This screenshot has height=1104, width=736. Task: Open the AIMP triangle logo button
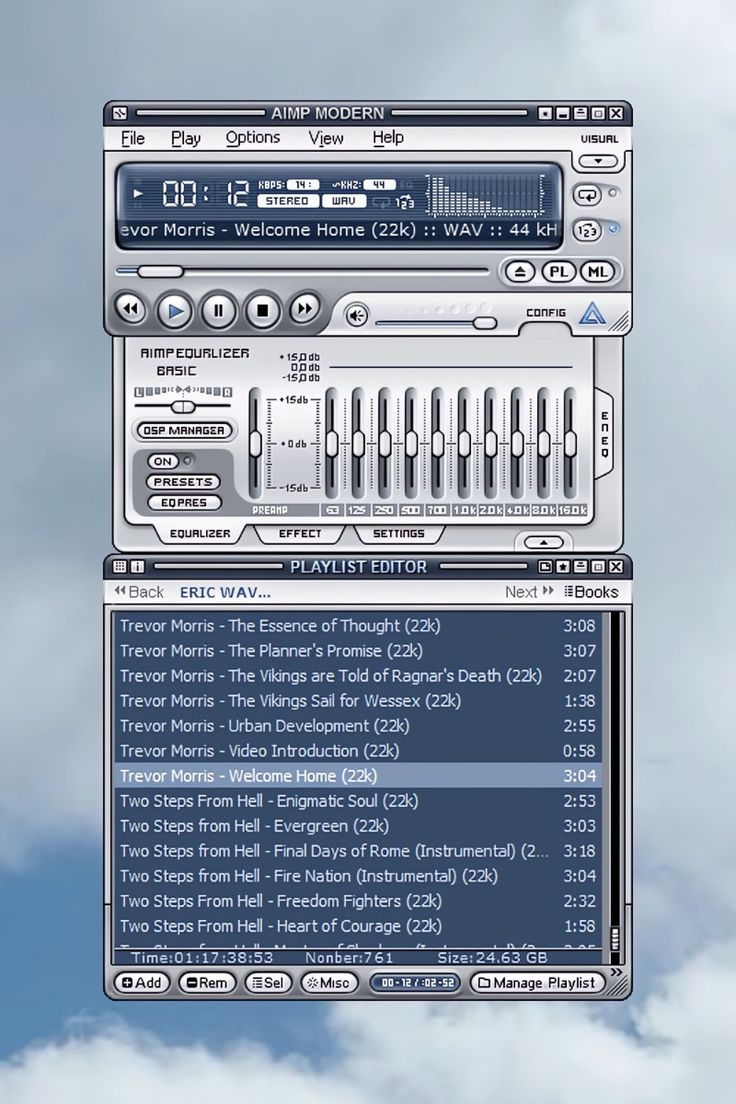coord(593,314)
